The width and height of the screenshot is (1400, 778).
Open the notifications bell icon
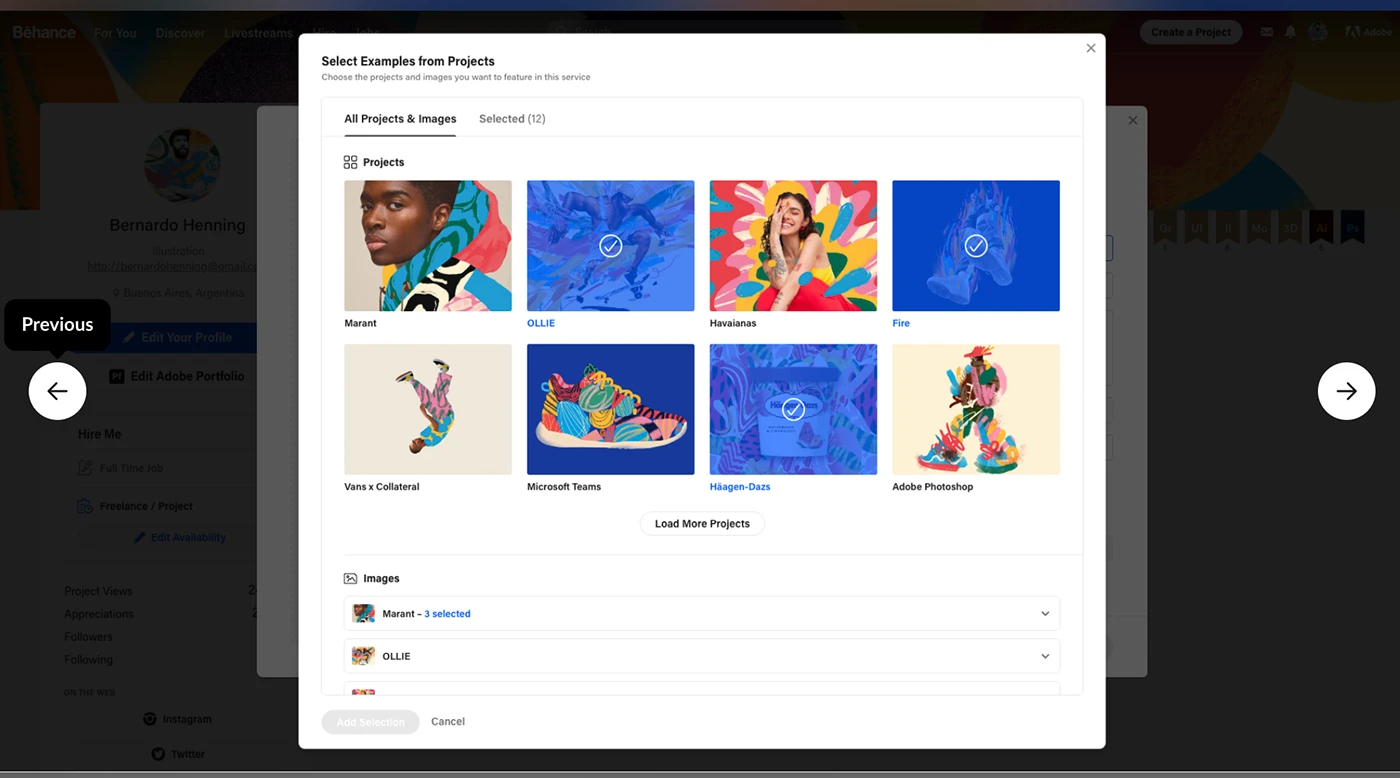[x=1290, y=32]
